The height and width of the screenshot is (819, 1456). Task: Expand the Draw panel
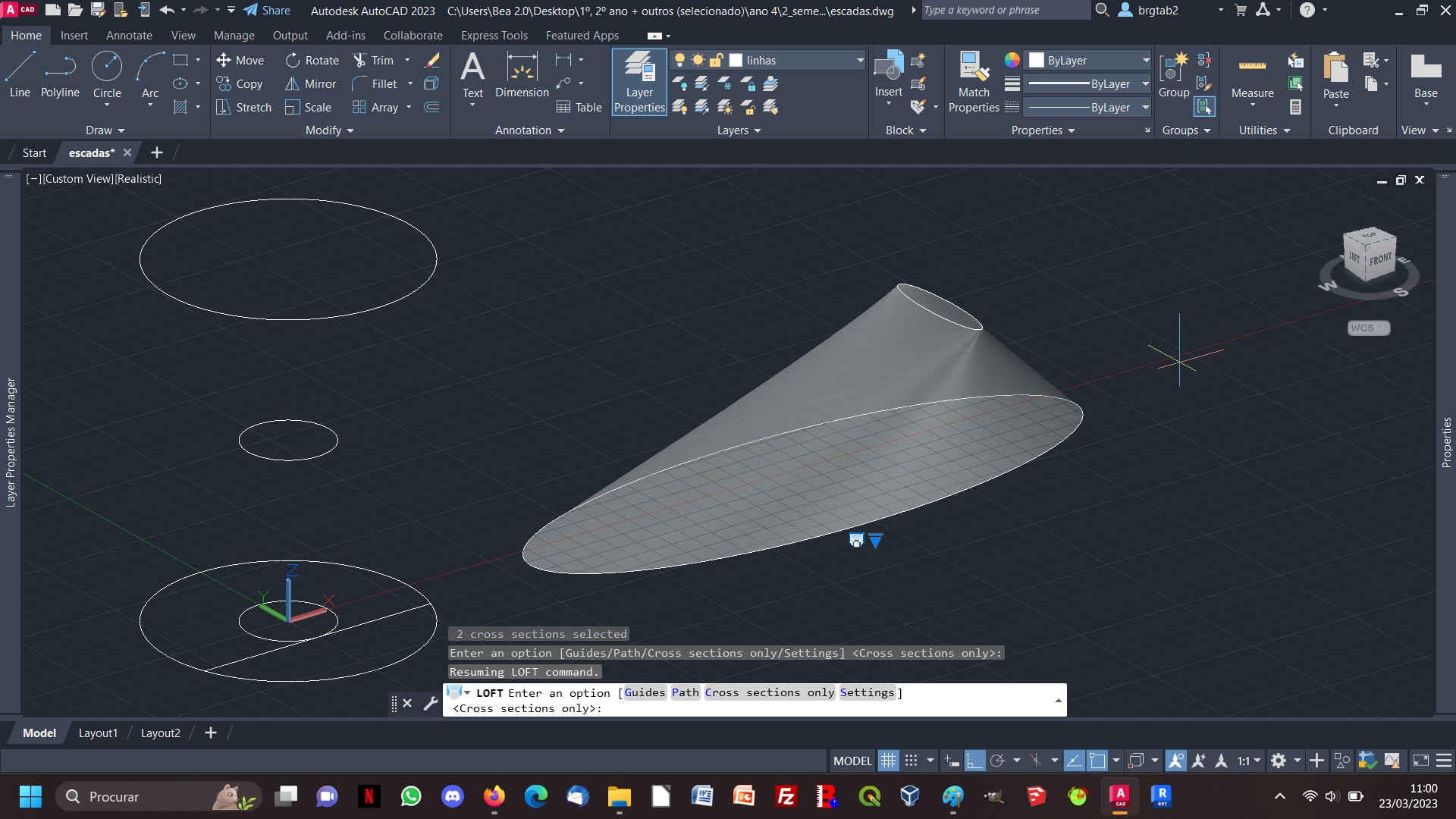tap(105, 130)
